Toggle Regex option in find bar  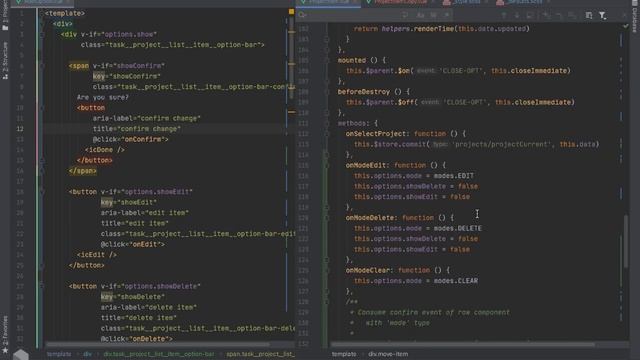pos(447,15)
